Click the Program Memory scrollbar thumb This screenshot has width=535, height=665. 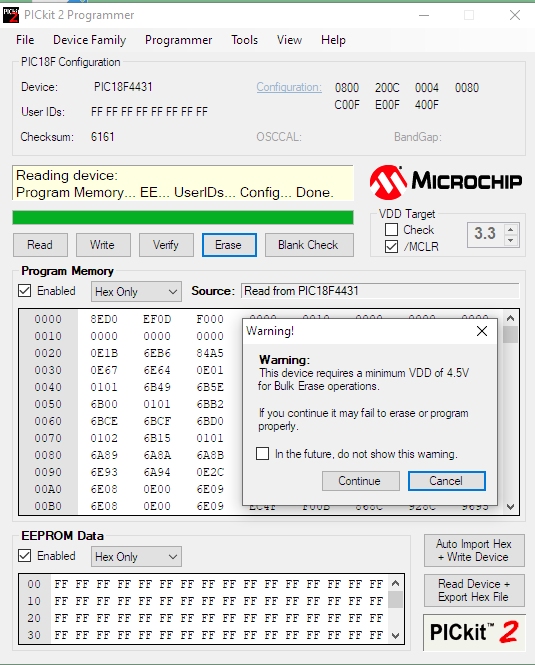coord(510,335)
